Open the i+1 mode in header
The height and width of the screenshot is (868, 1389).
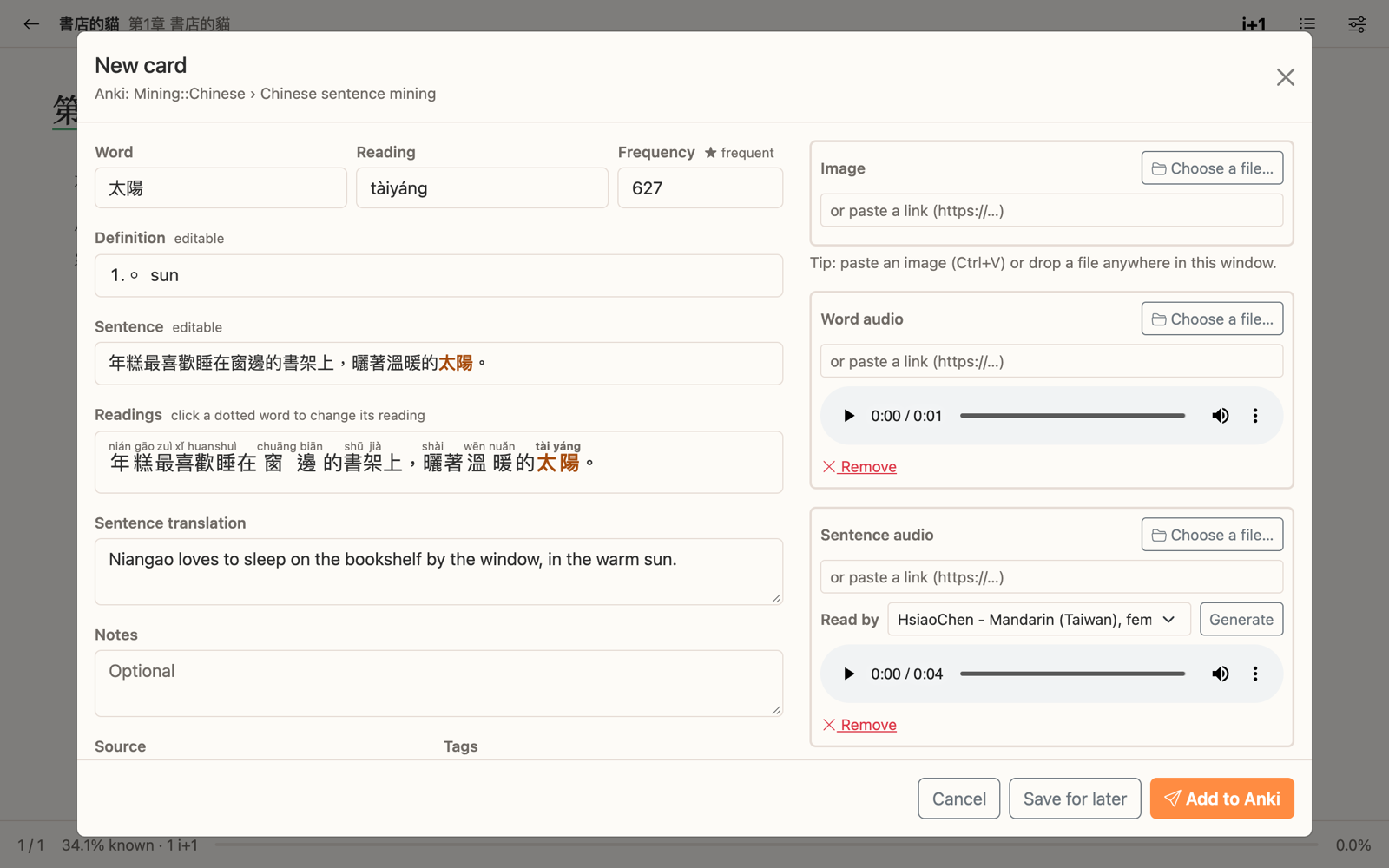pos(1254,24)
